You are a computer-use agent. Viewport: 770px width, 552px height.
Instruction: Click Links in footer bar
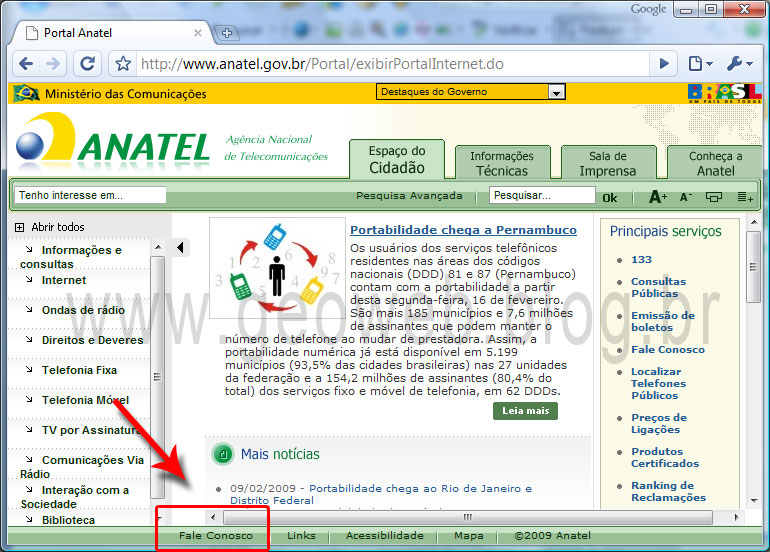click(301, 535)
